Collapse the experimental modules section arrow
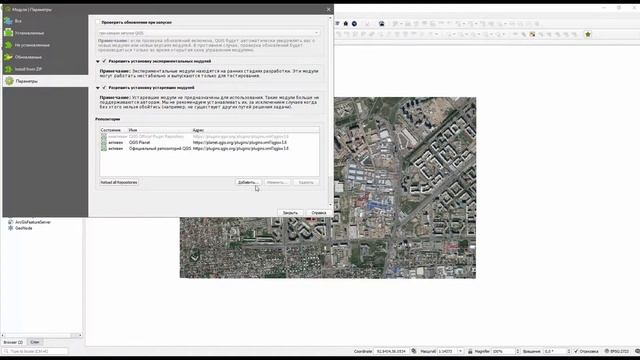This screenshot has height=360, width=640. click(x=98, y=61)
